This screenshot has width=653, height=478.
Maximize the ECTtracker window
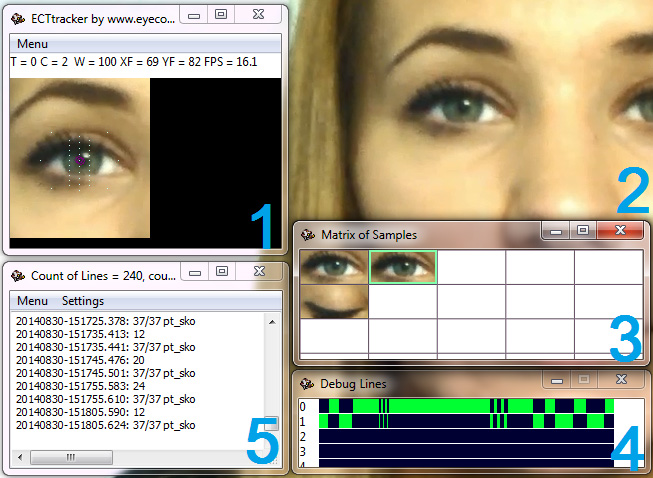[221, 15]
